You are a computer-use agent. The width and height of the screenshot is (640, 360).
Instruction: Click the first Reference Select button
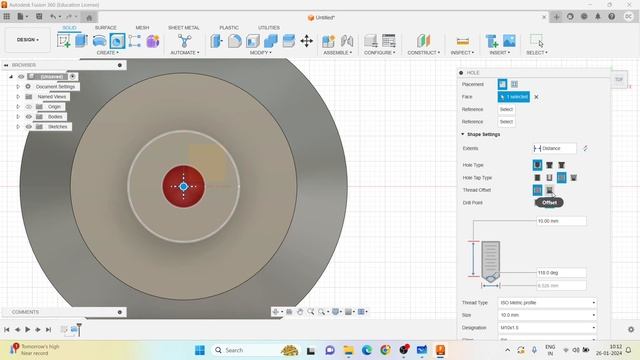(507, 109)
